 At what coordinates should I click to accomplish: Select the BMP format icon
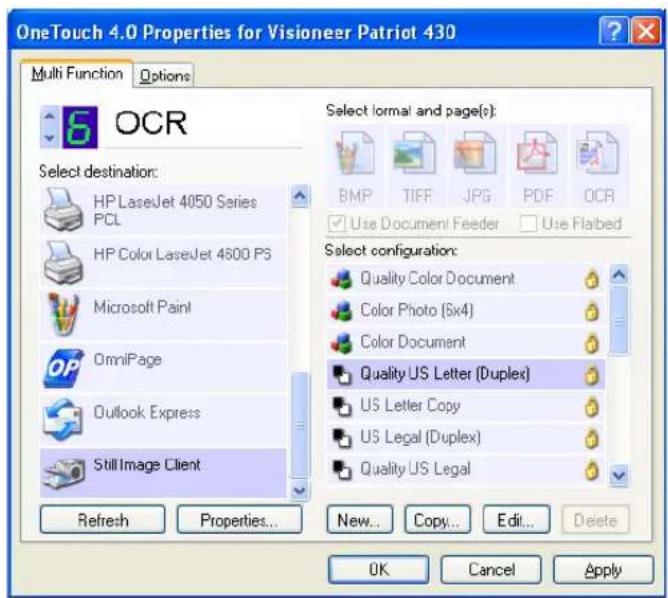point(355,154)
